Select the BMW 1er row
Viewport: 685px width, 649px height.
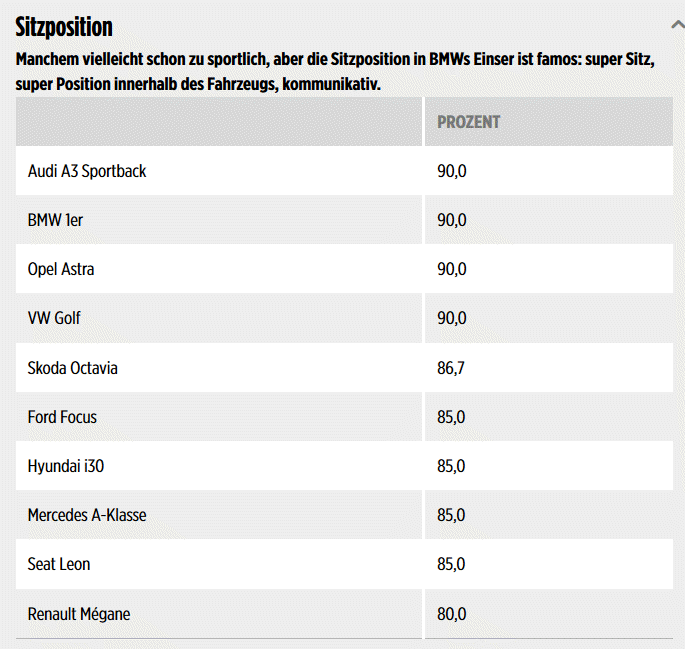[55, 220]
